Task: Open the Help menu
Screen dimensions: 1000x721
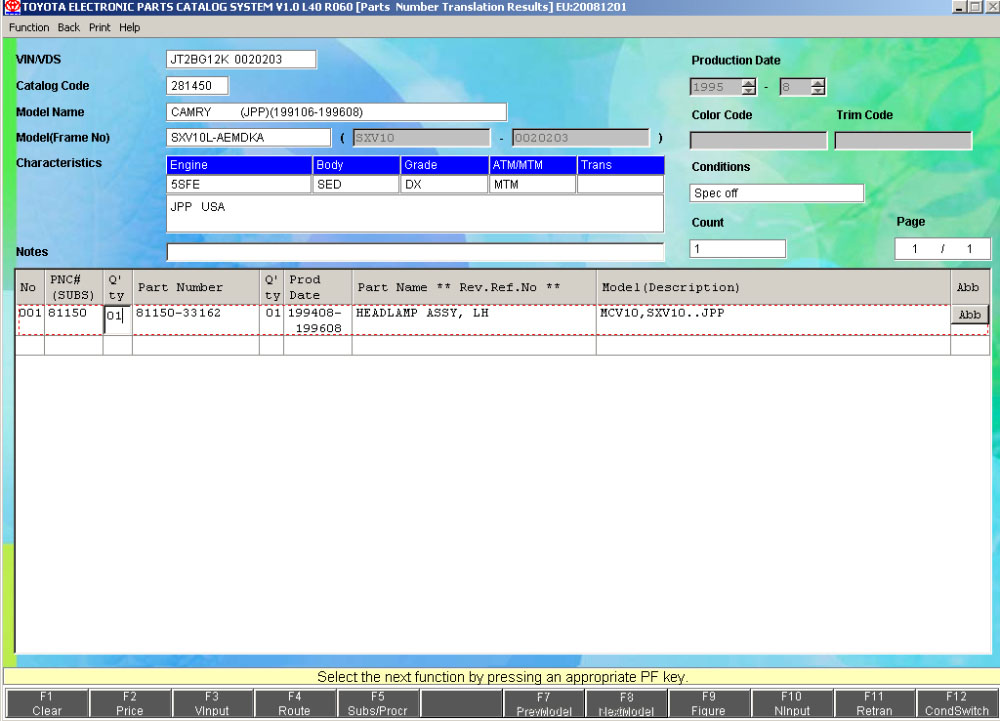Action: pyautogui.click(x=130, y=27)
